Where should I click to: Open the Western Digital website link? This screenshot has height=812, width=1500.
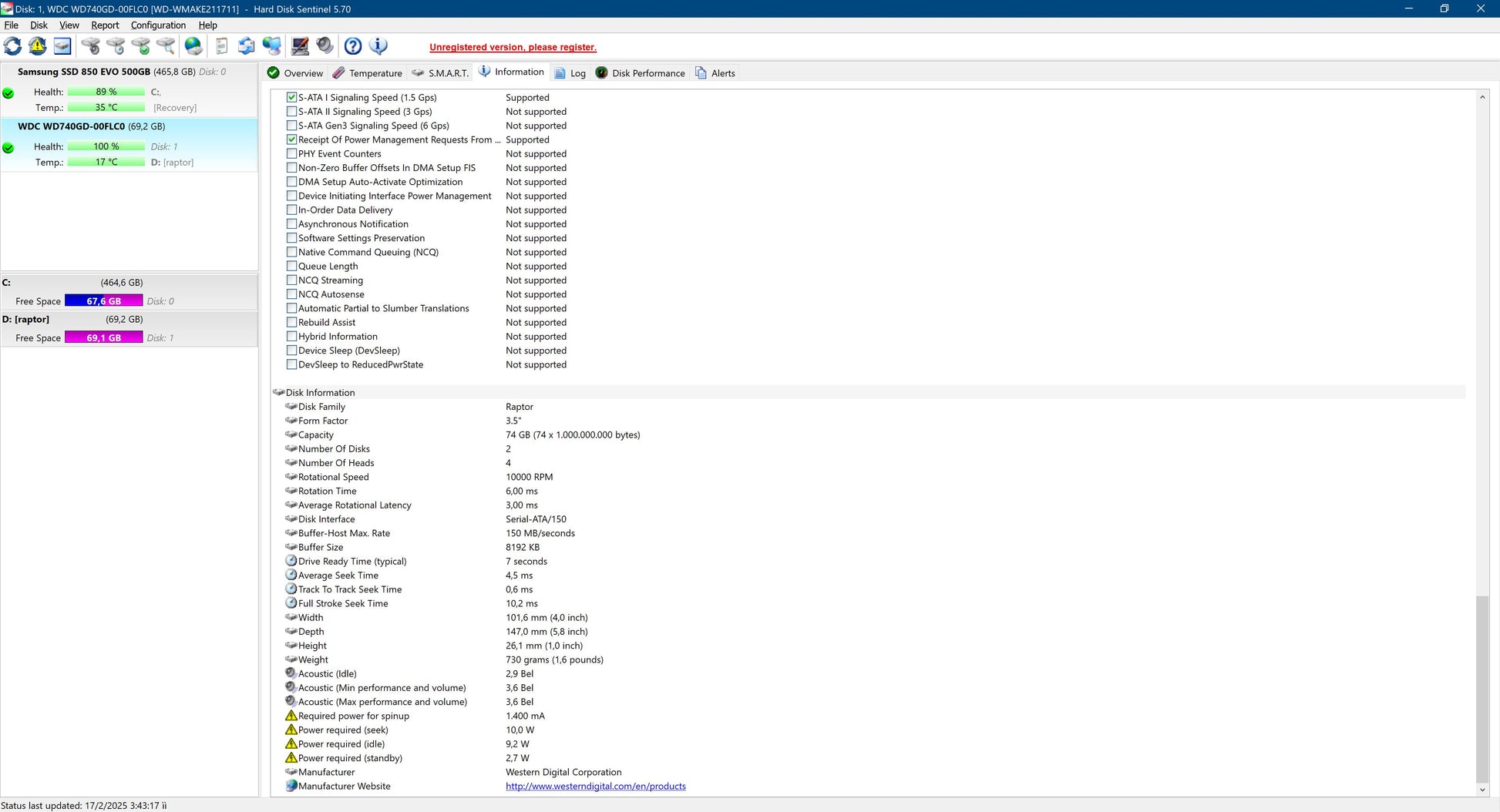[595, 787]
